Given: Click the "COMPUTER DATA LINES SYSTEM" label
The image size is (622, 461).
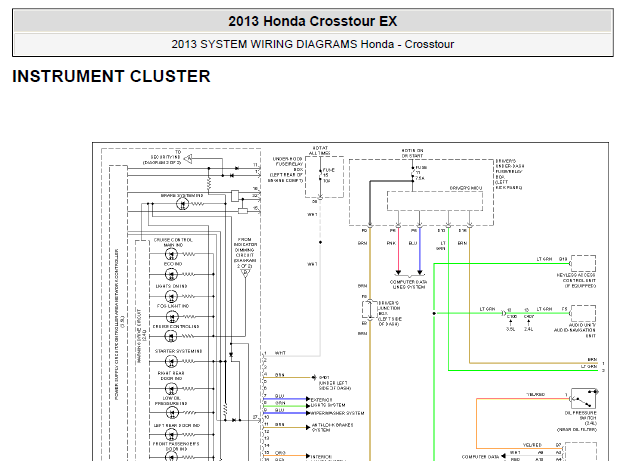Looking at the screenshot, I should pos(409,284).
